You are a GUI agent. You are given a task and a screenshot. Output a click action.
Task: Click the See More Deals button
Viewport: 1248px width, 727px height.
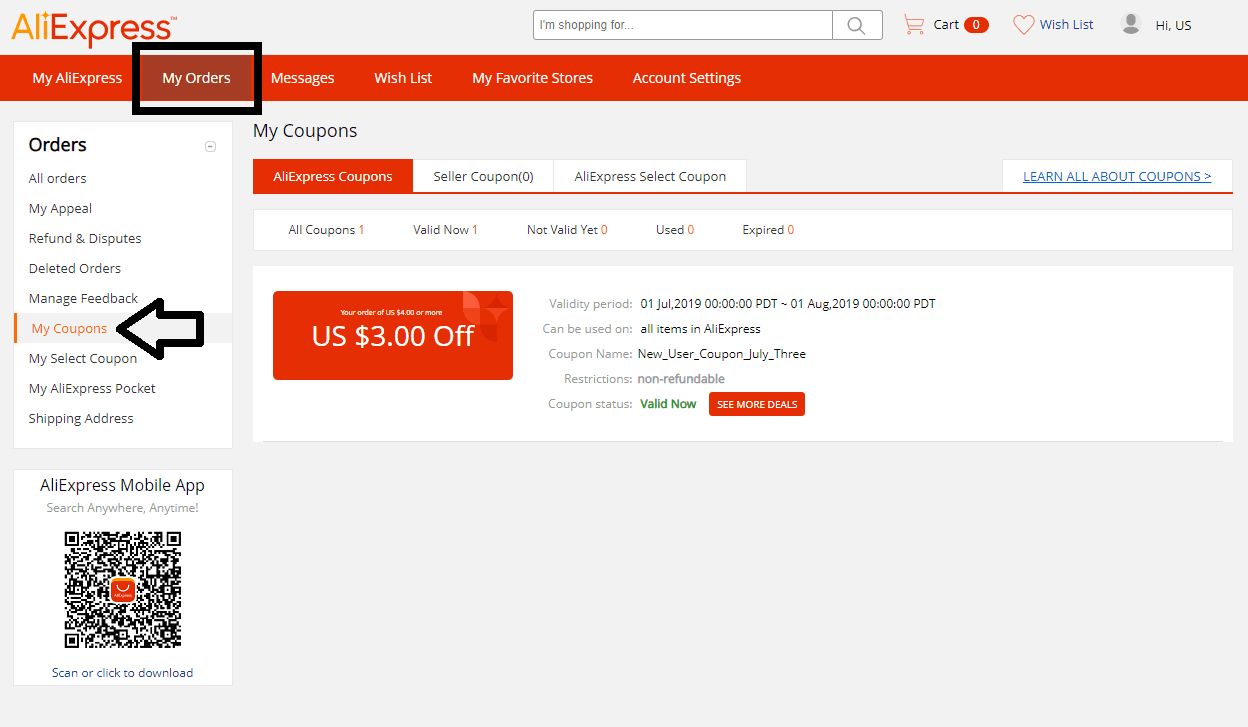[x=757, y=404]
